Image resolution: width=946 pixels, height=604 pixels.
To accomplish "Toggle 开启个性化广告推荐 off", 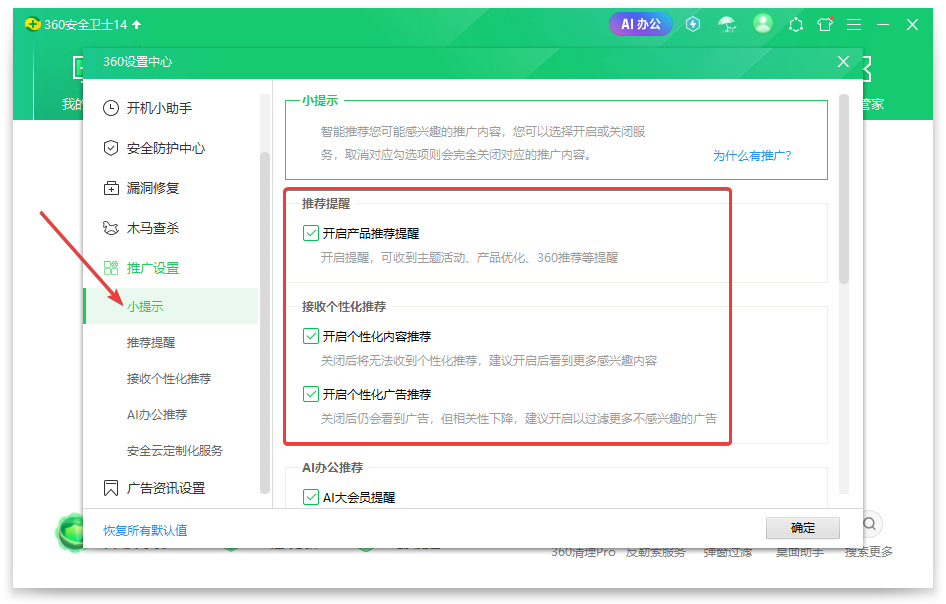I will (x=311, y=394).
